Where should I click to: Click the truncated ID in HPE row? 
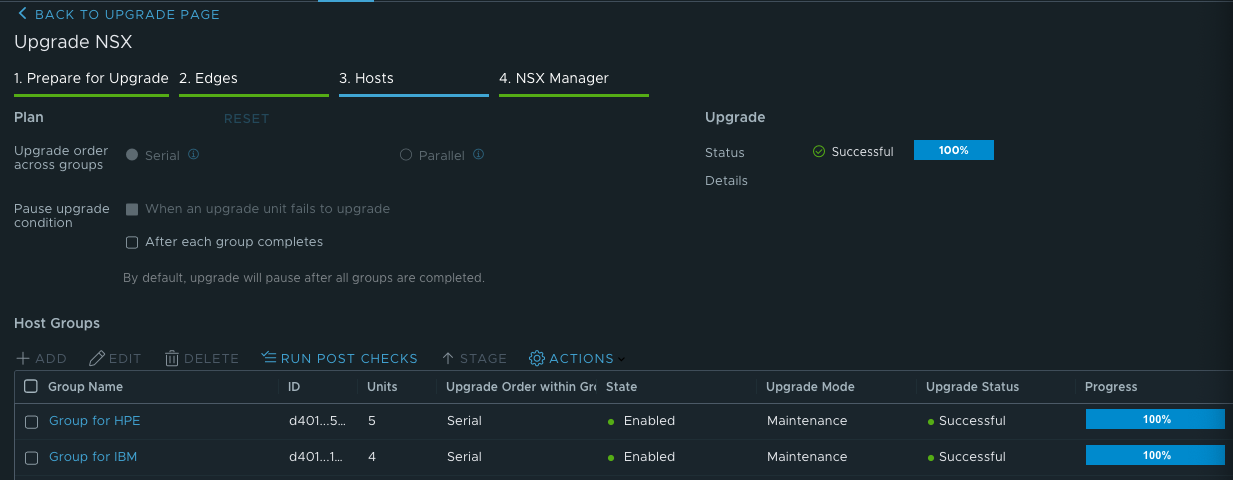tap(318, 421)
